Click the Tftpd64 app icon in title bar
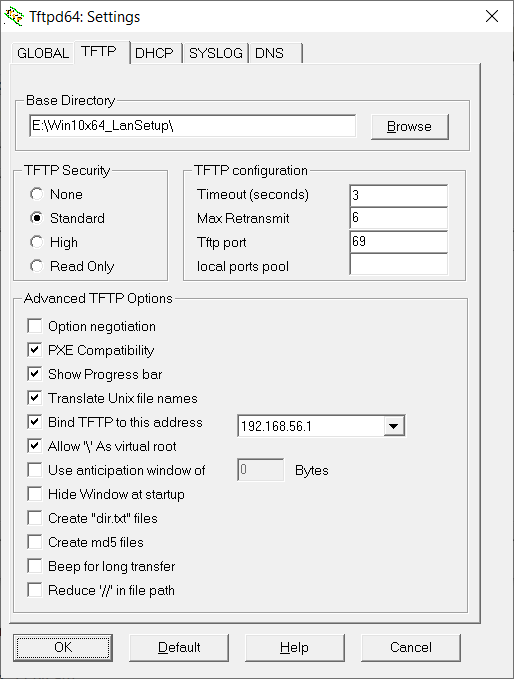Image resolution: width=514 pixels, height=679 pixels. pos(14,17)
